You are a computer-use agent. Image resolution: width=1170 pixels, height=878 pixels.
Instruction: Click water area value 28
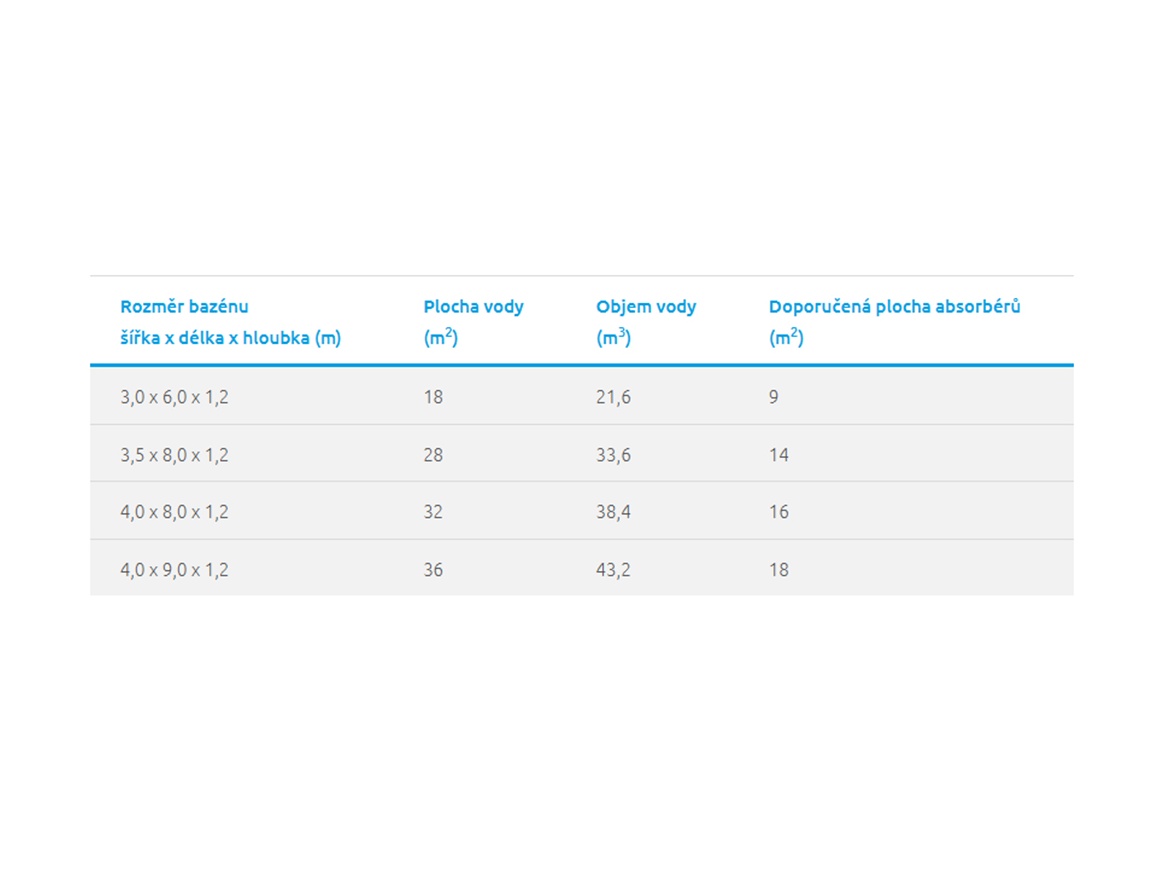tap(433, 455)
